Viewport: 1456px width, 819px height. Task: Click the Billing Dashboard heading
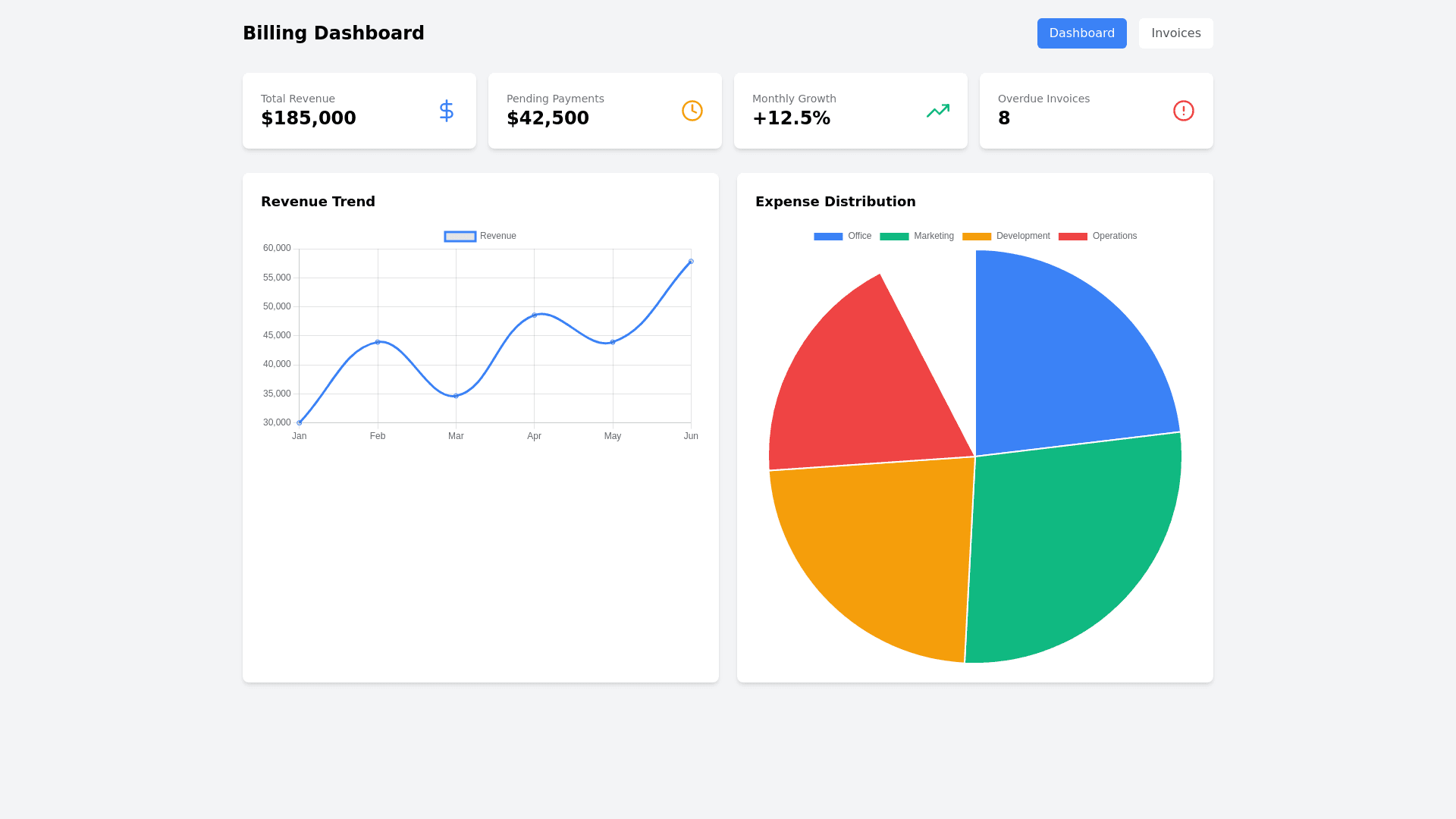[333, 33]
